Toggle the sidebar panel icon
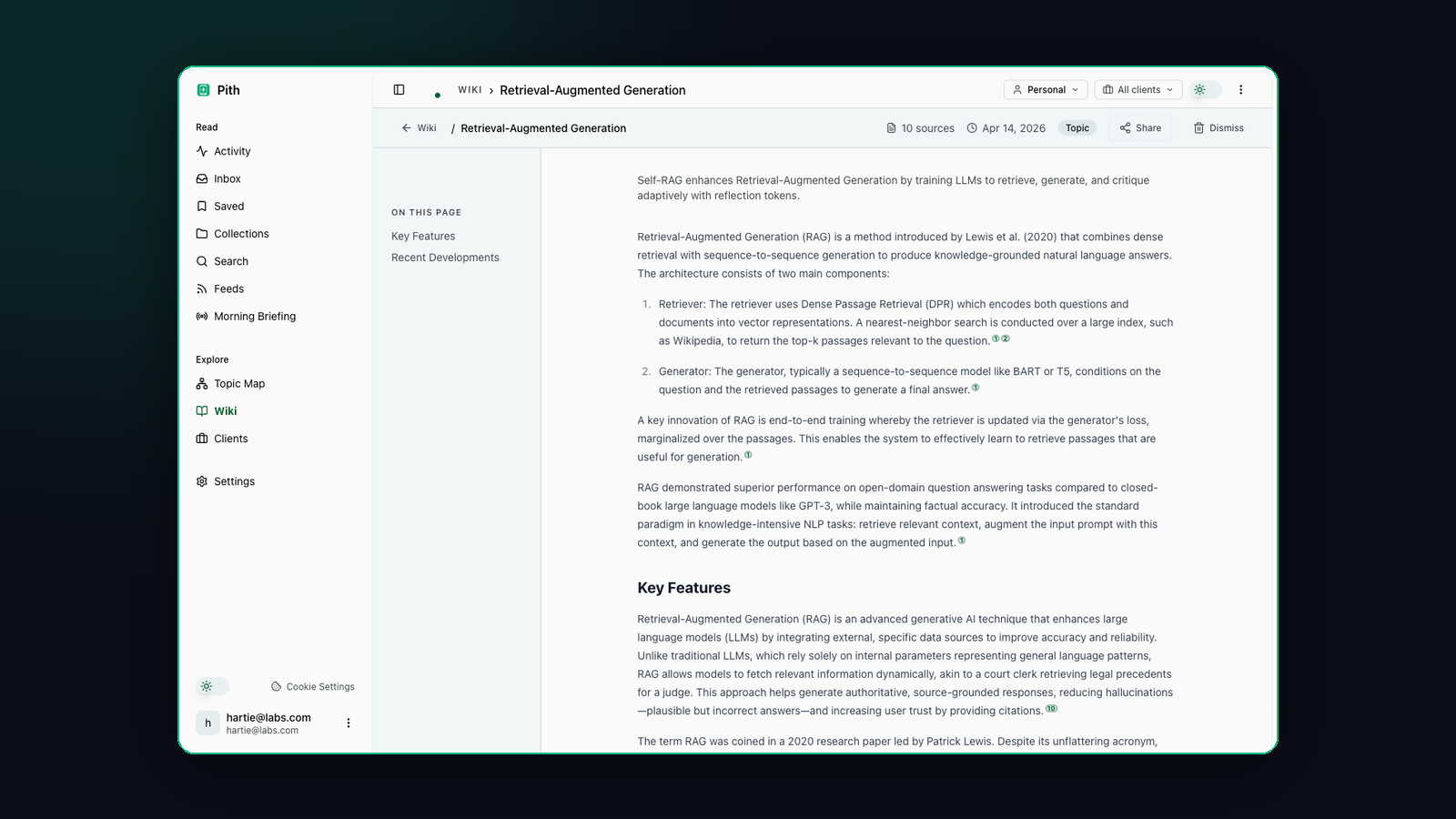The image size is (1456, 819). pos(399,90)
